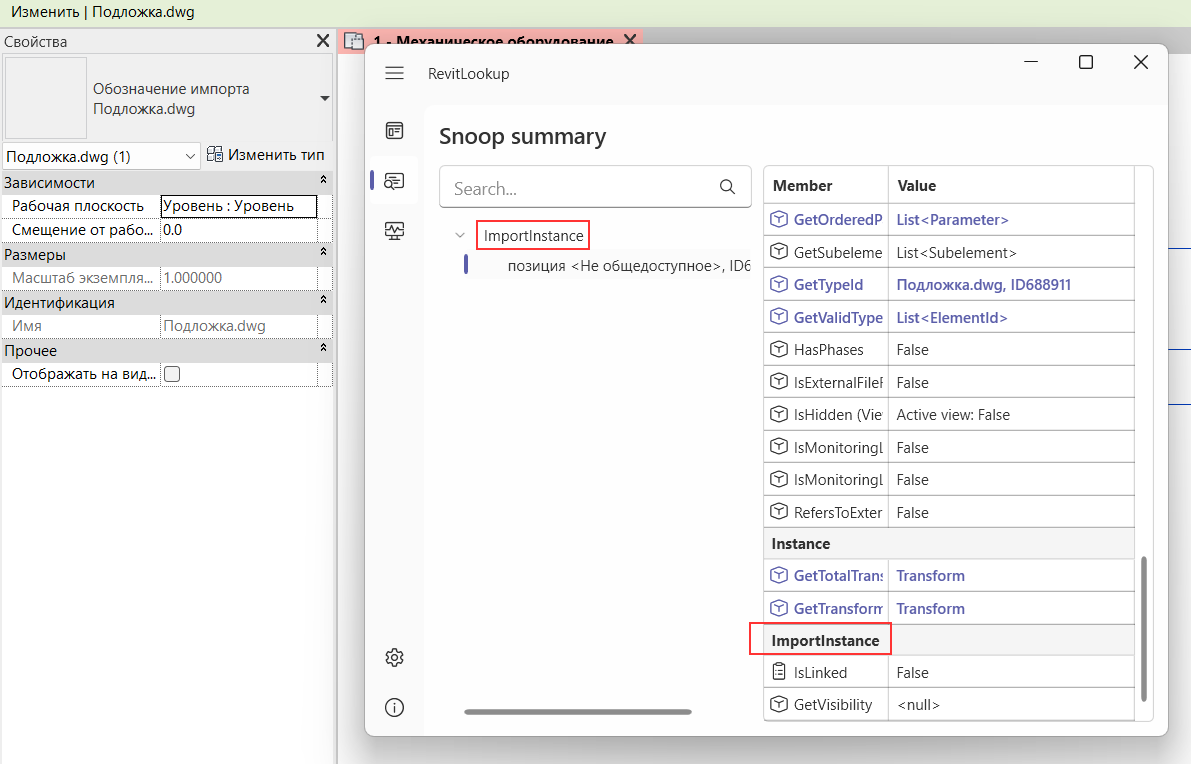Open the Подложка.dwg, ID688911 value link
Image resolution: width=1191 pixels, height=764 pixels.
[x=984, y=285]
